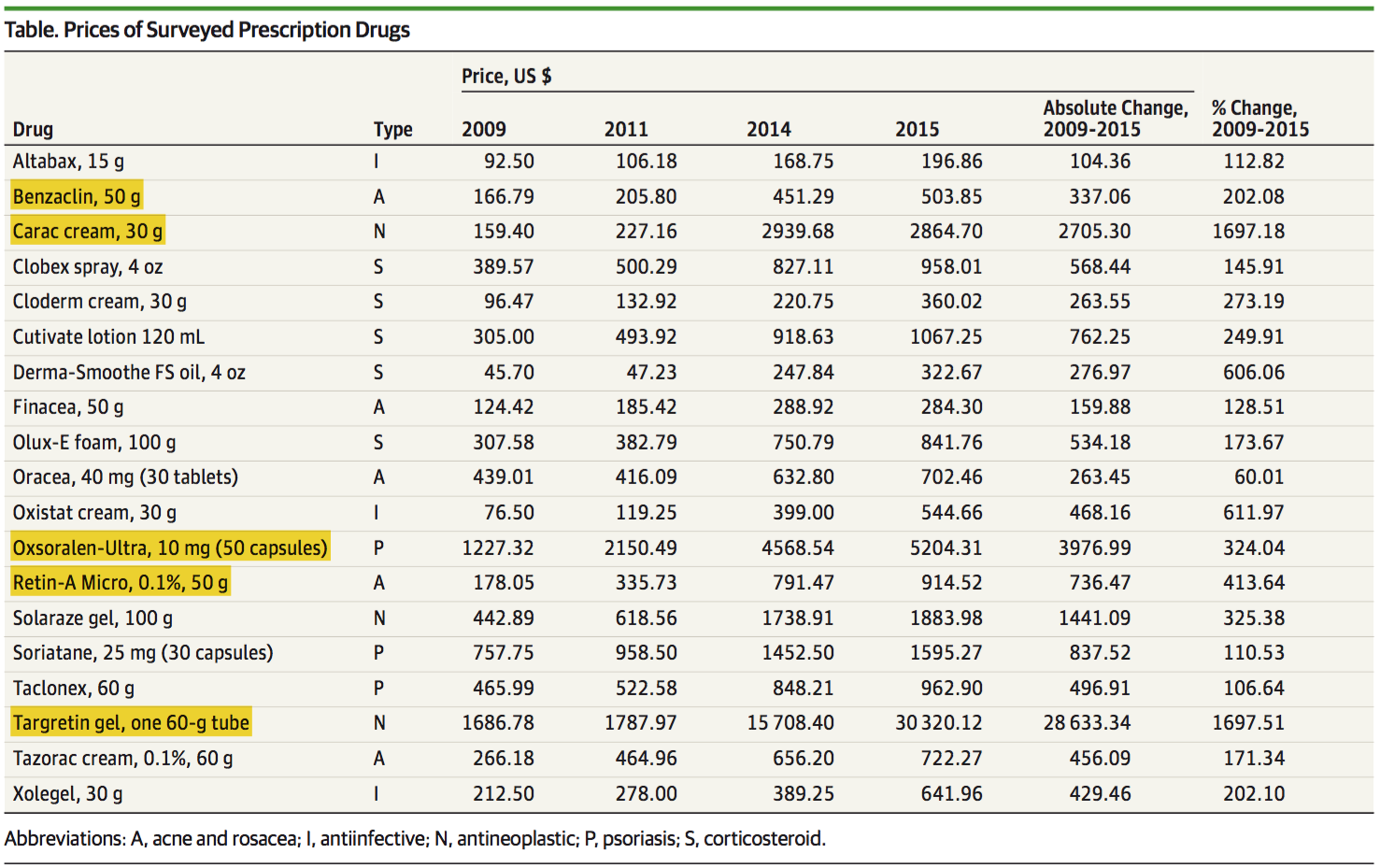This screenshot has height=868, width=1380.
Task: Click Targretin gel's 2015 price 30 320.12
Action: pos(938,723)
